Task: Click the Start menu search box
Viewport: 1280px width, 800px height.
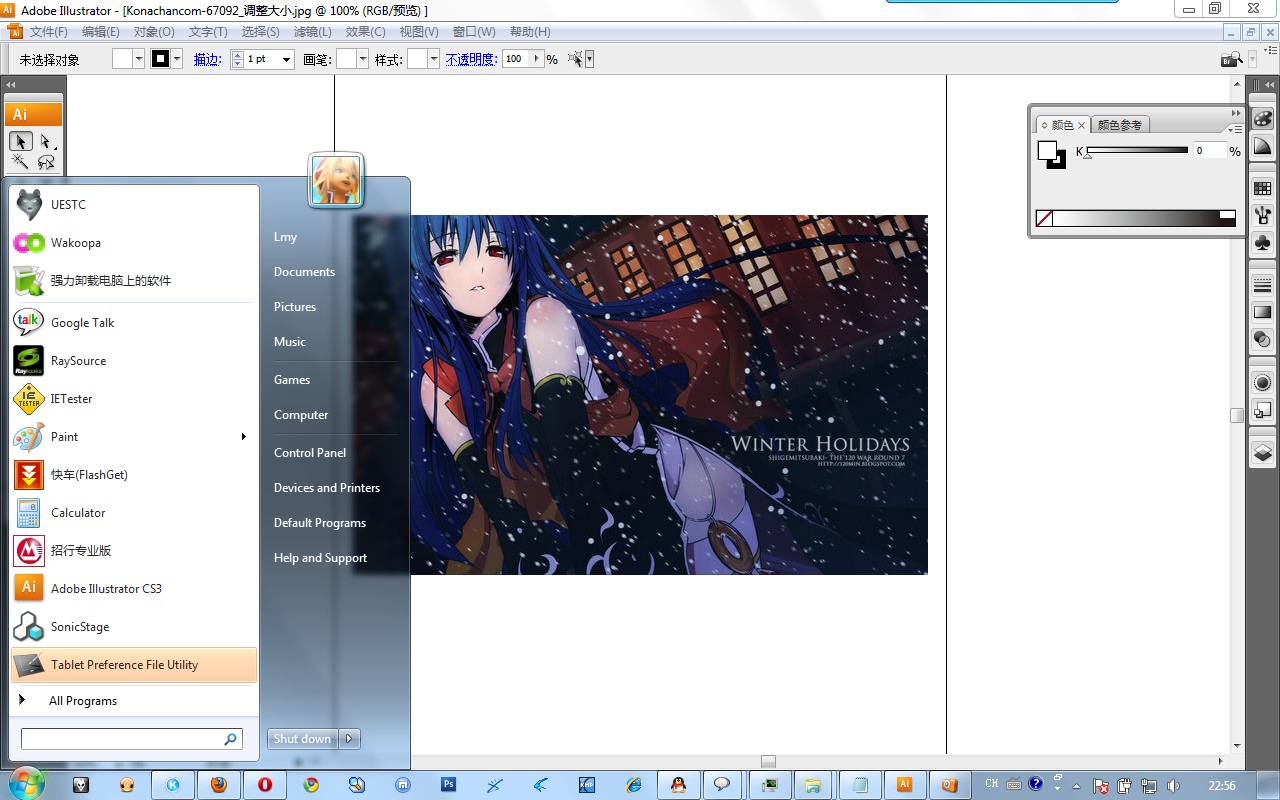Action: 131,739
